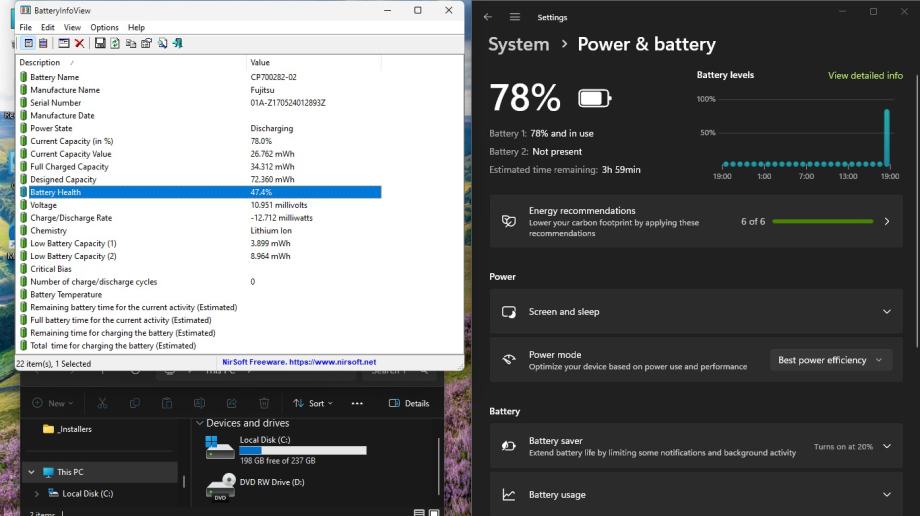Select the Manufacture Name row showing Fujitsu

(199, 90)
